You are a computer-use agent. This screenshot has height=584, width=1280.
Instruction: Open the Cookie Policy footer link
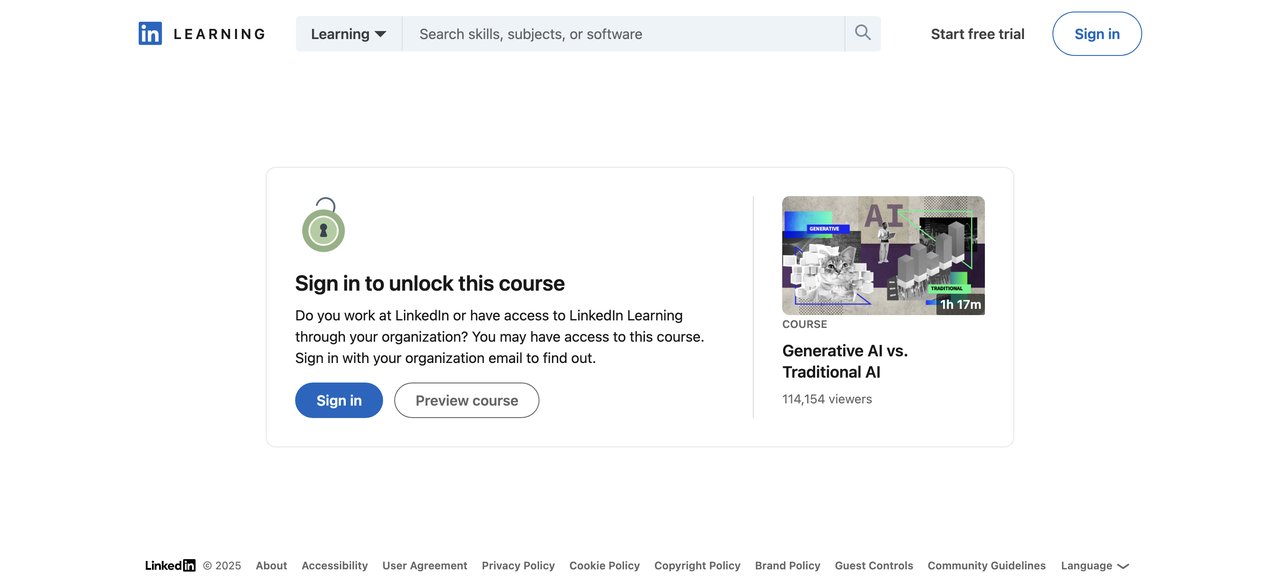[x=605, y=566]
